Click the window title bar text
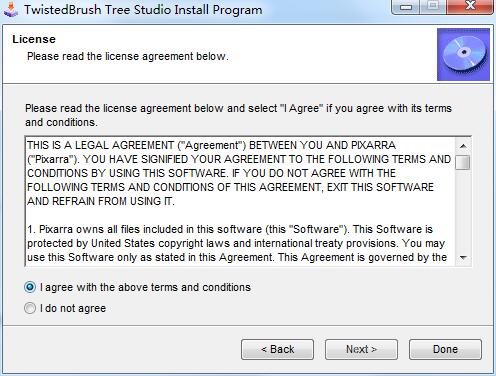 point(143,10)
